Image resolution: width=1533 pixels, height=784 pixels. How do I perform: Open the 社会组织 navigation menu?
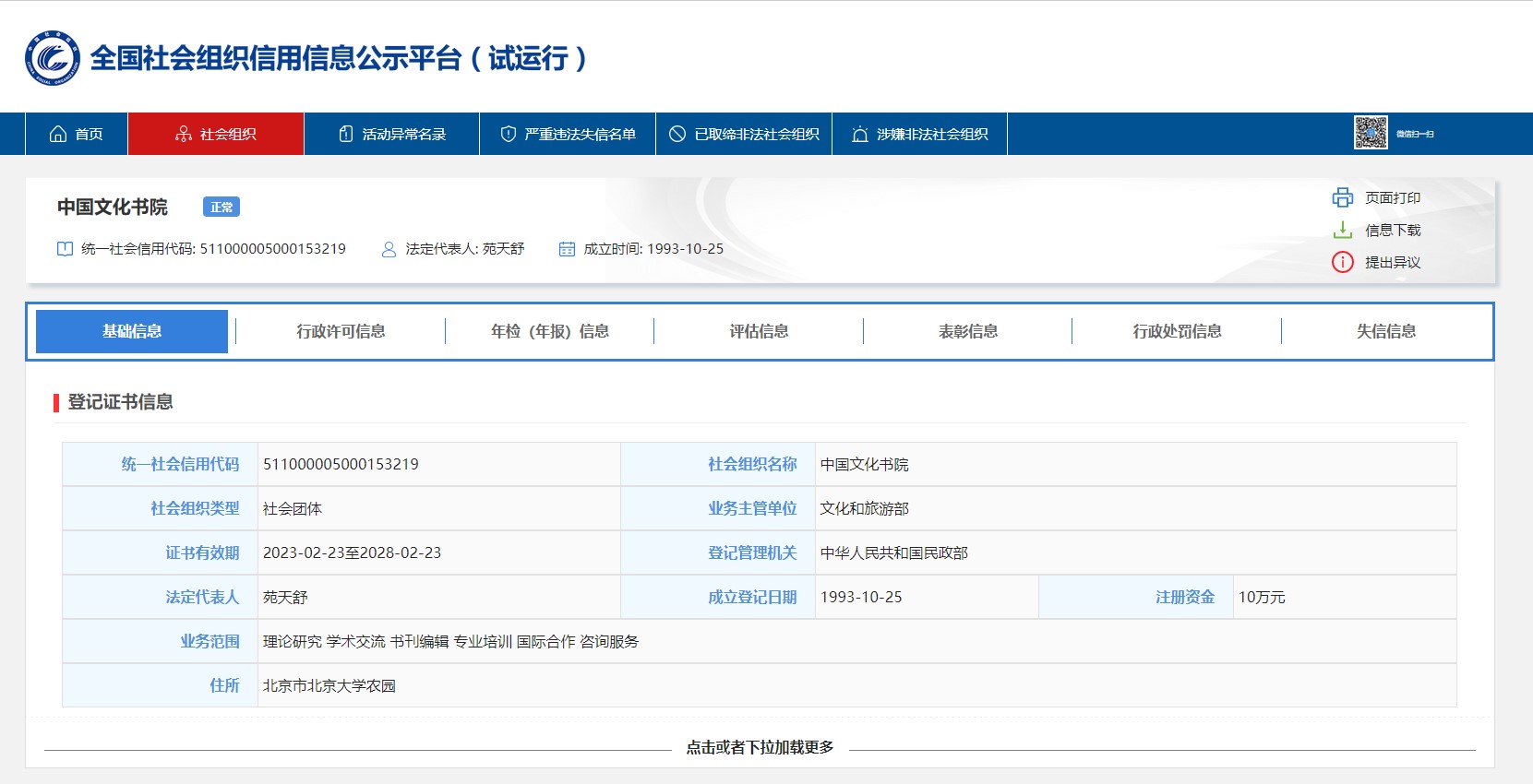tap(216, 134)
